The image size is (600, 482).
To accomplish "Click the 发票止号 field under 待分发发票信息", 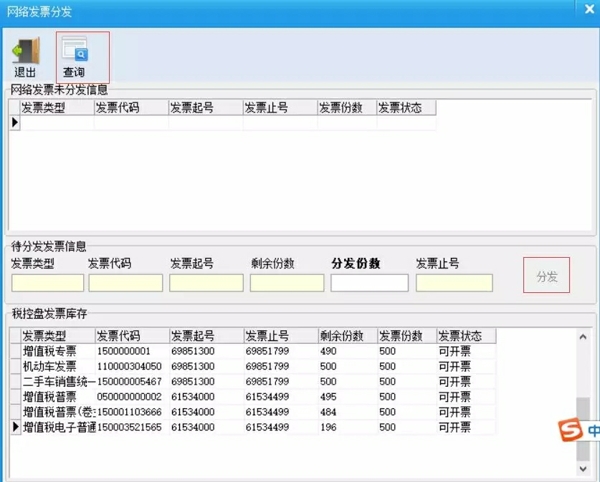I will click(x=454, y=283).
